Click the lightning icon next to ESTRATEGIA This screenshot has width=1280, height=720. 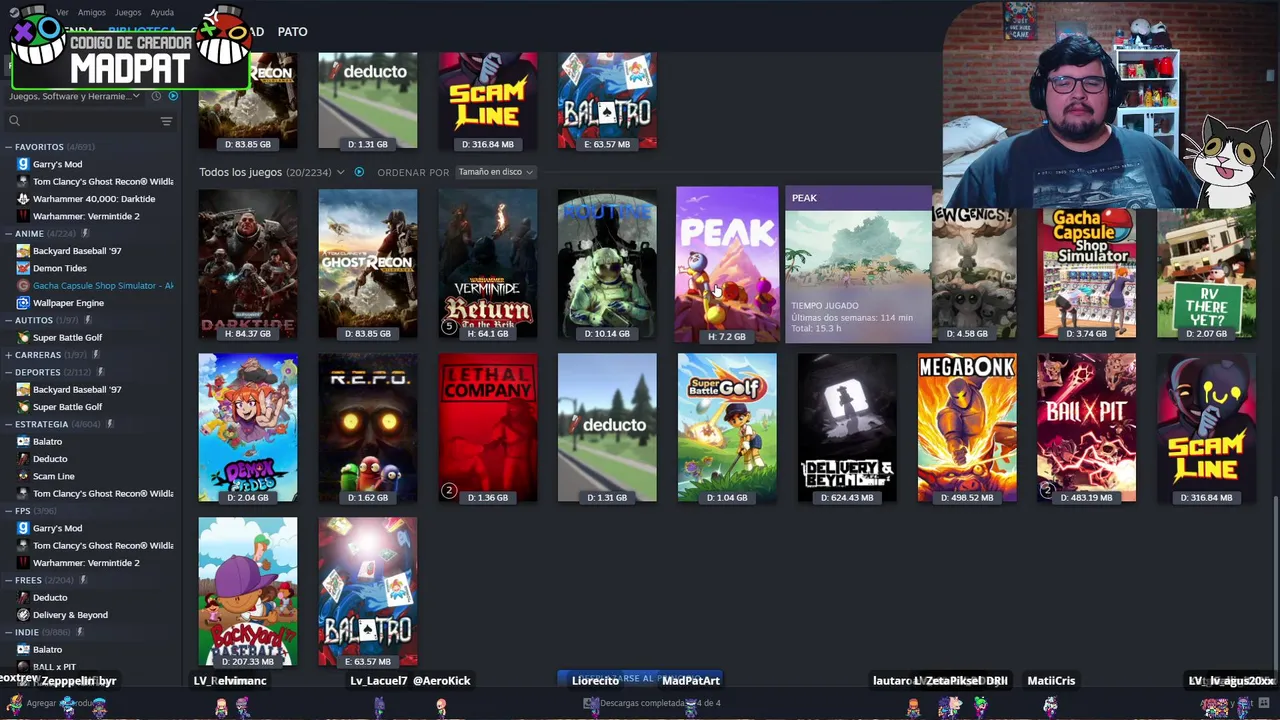pos(109,424)
